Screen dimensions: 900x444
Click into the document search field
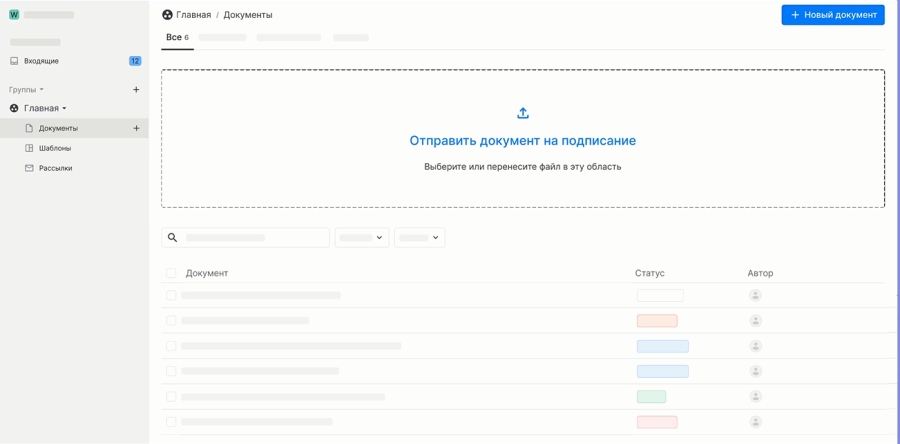pyautogui.click(x=246, y=237)
